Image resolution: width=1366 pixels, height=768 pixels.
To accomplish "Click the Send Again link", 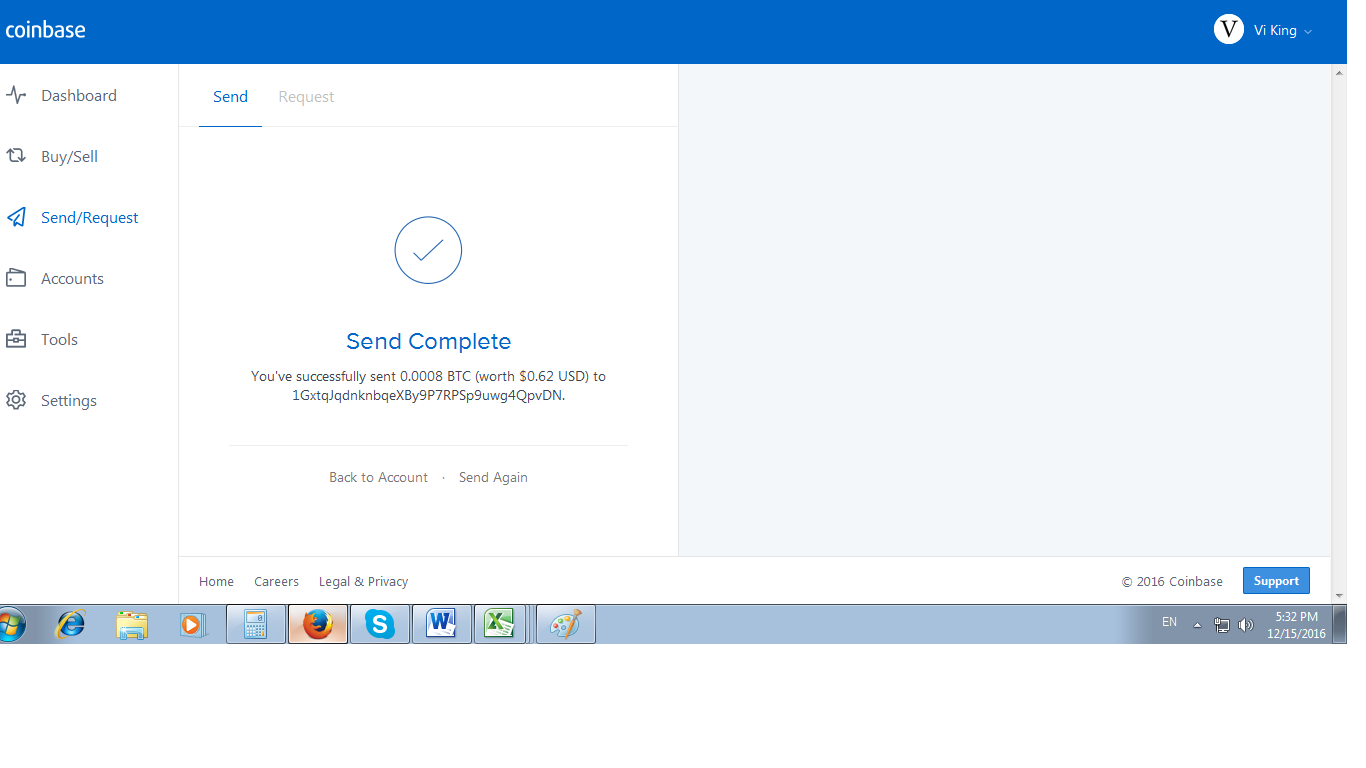I will (x=493, y=478).
